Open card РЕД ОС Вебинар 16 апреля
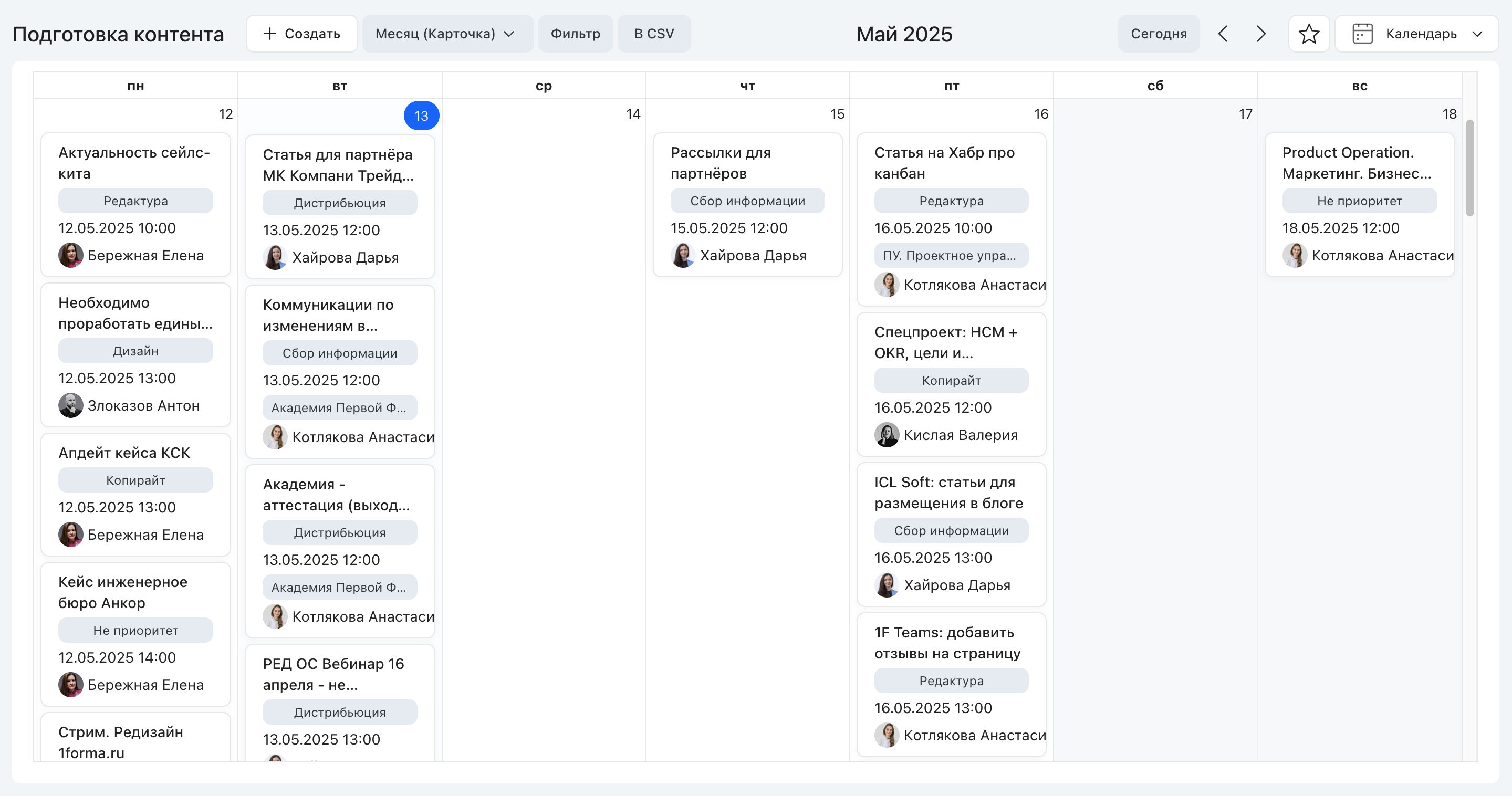Image resolution: width=1512 pixels, height=796 pixels. click(x=340, y=703)
